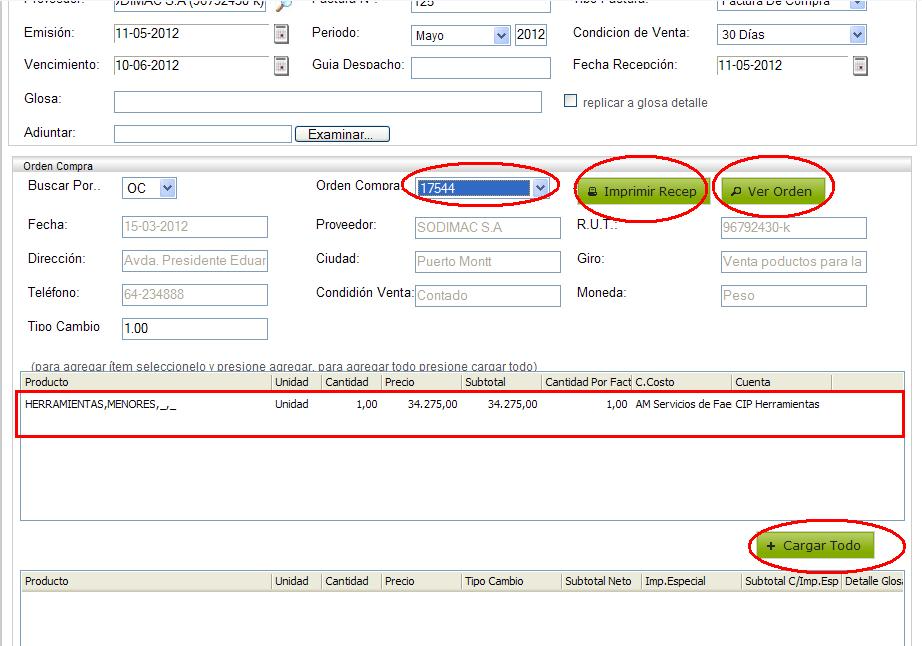Click the Subtotal Neto column header
The width and height of the screenshot is (922, 646).
[x=600, y=581]
